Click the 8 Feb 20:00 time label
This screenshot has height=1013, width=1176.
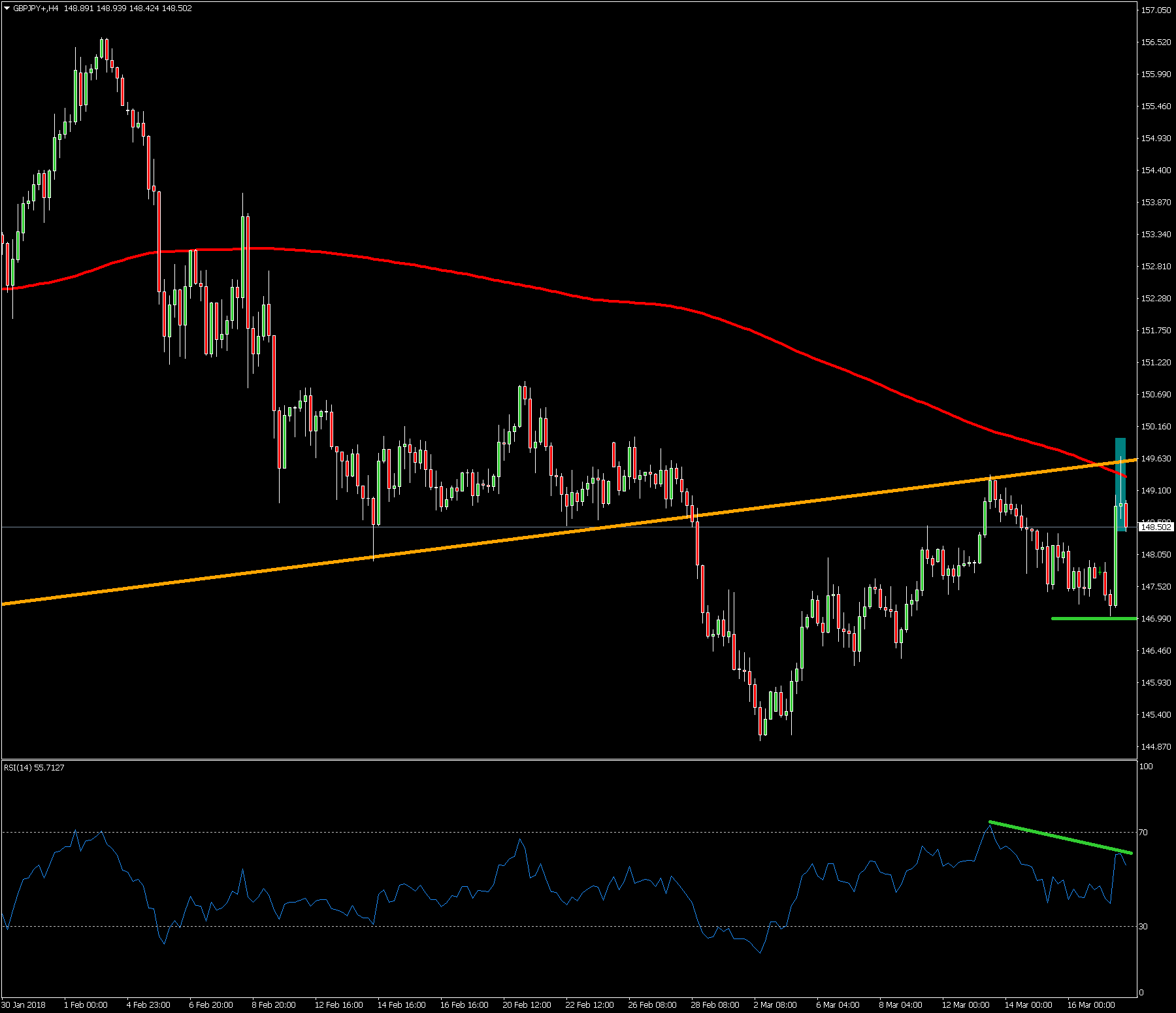pos(273,1005)
